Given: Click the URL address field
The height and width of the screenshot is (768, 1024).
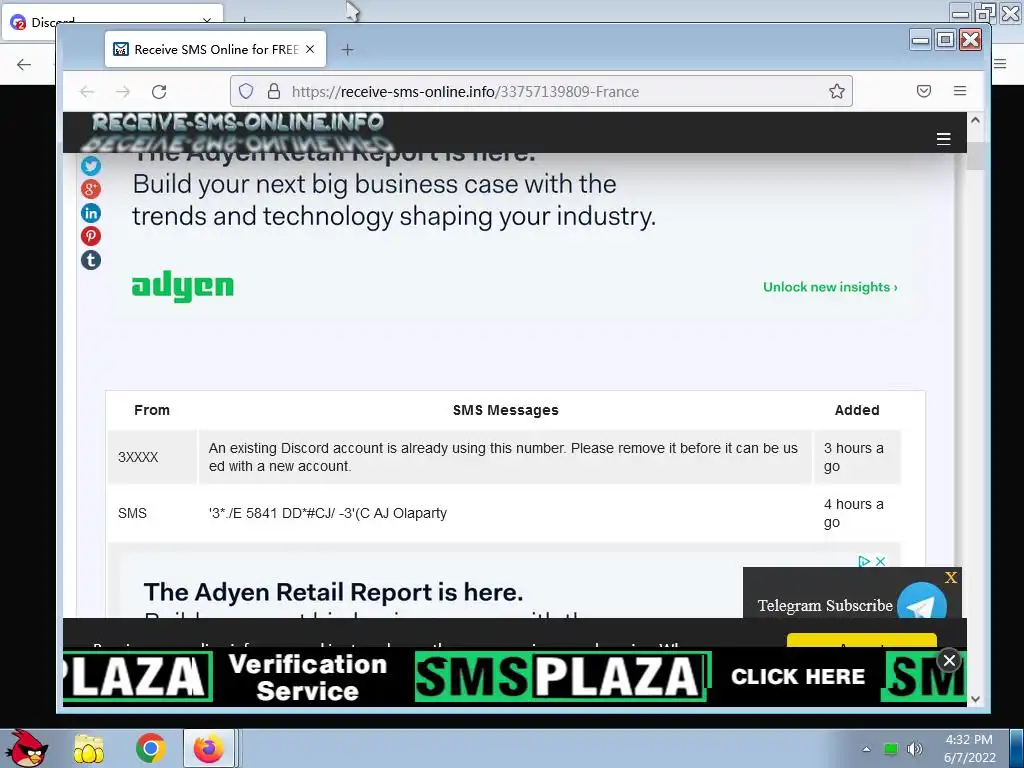Looking at the screenshot, I should 541,91.
